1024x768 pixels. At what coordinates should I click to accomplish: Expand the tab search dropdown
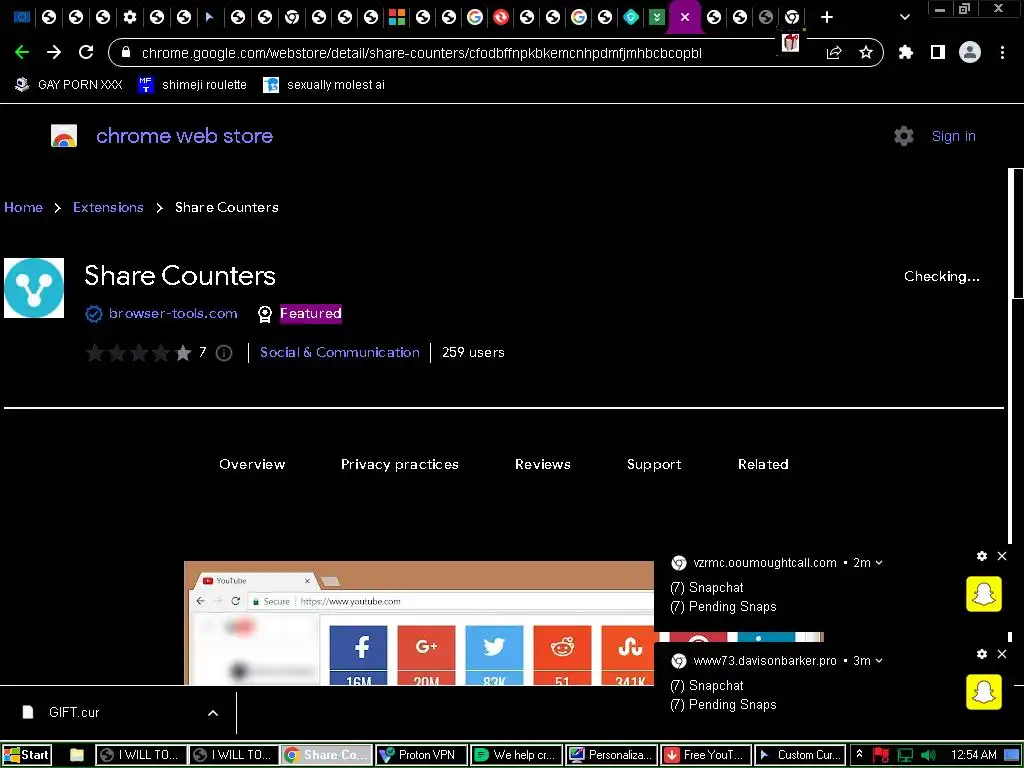904,17
